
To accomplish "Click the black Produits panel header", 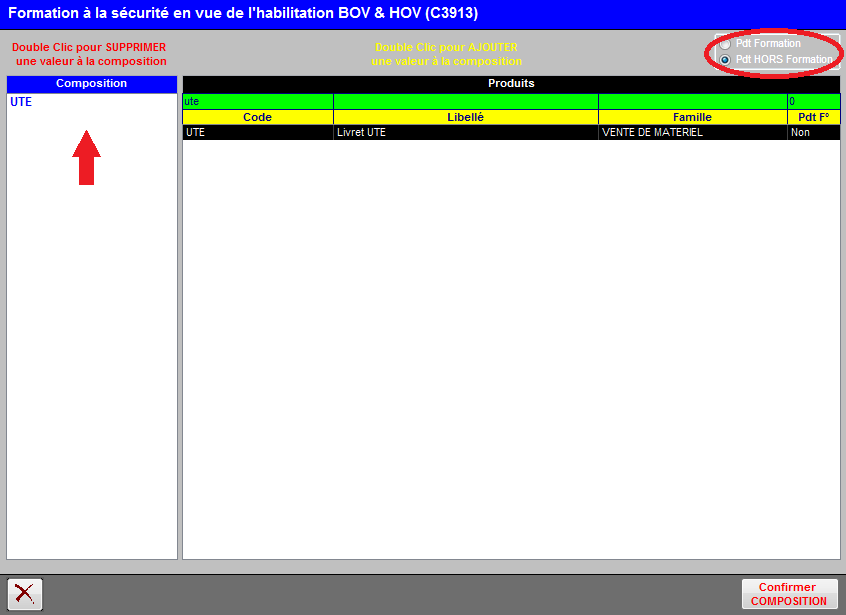I will tap(511, 84).
